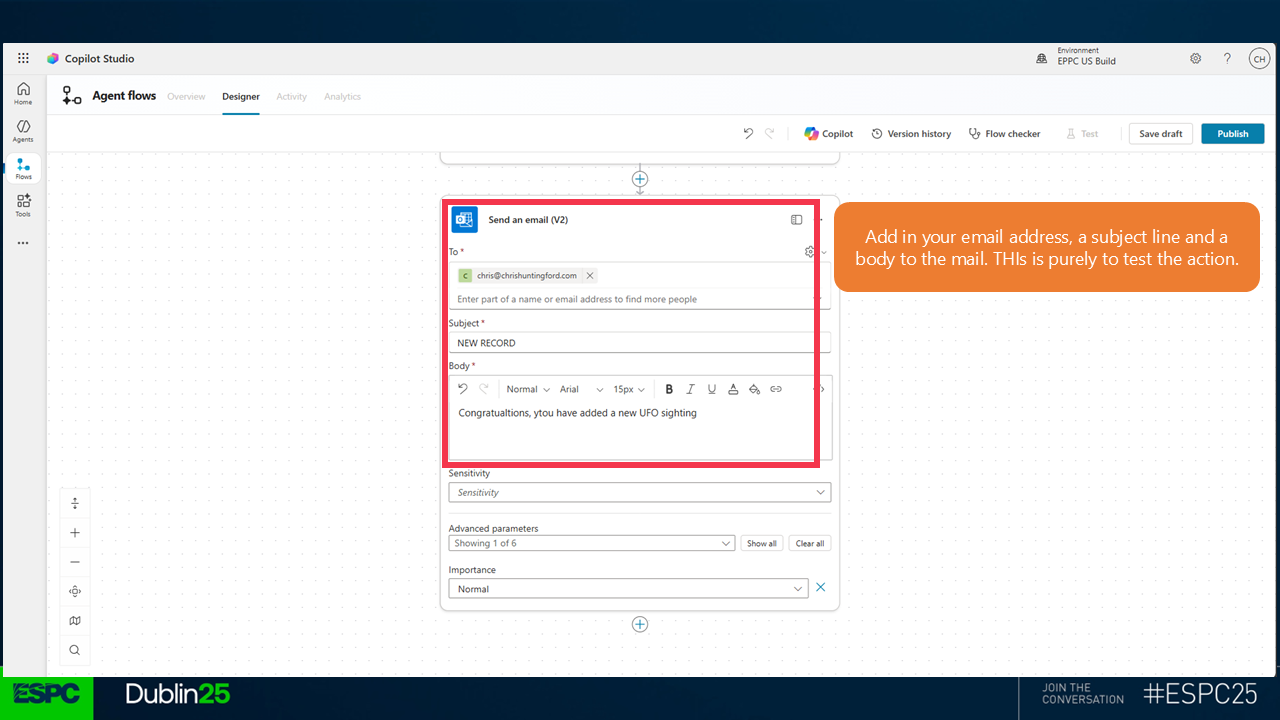Open the Importance dropdown set to Normal
This screenshot has width=1280, height=720.
tap(628, 589)
